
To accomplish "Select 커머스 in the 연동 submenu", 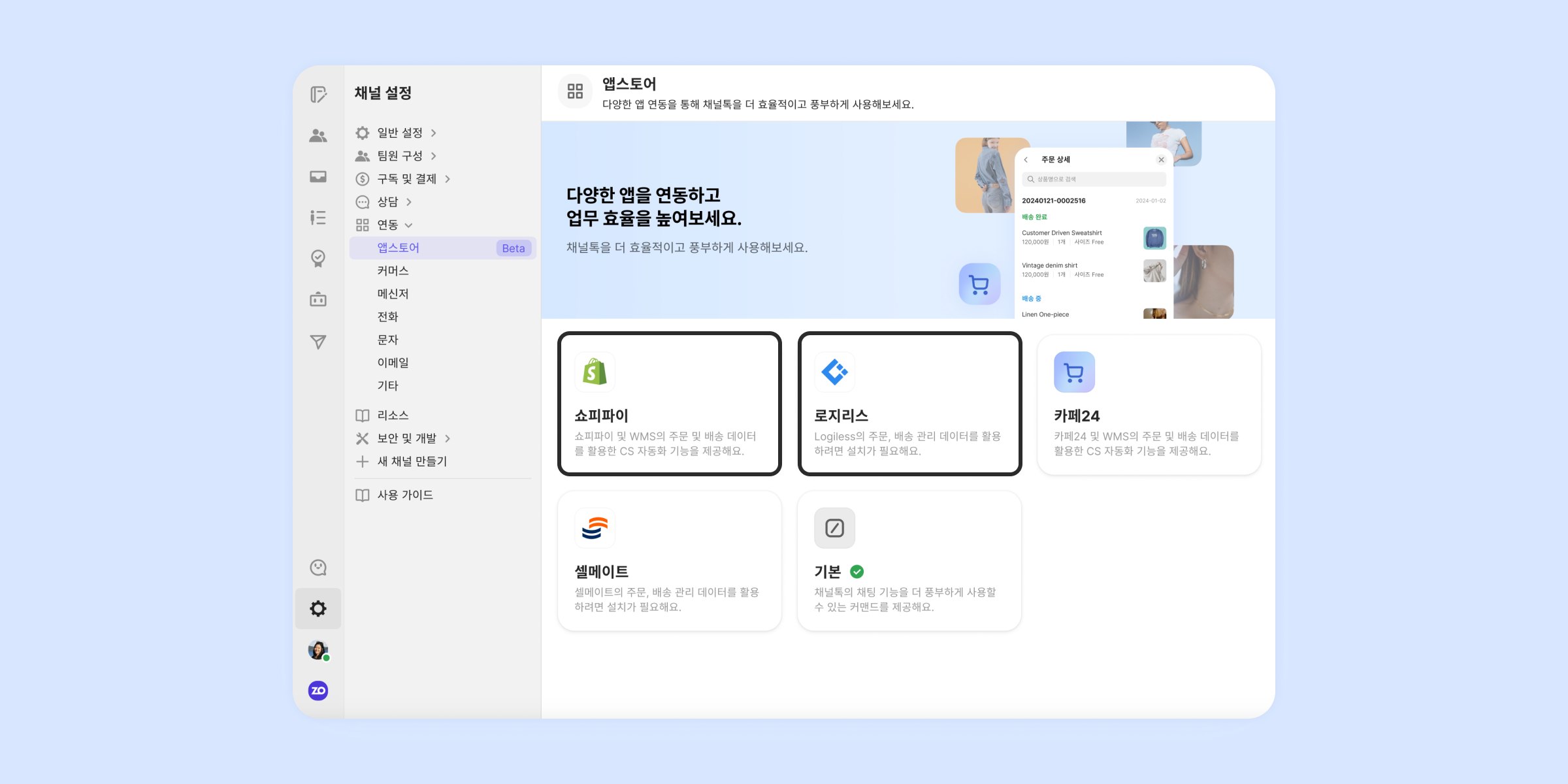I will (393, 270).
